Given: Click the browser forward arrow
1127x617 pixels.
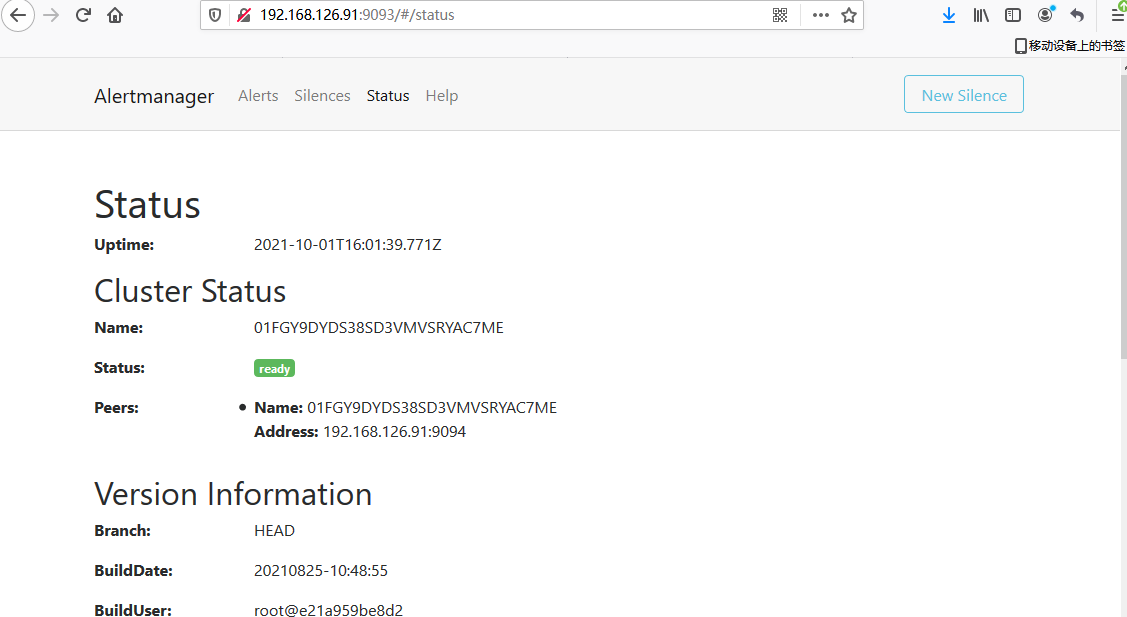Looking at the screenshot, I should pos(51,15).
